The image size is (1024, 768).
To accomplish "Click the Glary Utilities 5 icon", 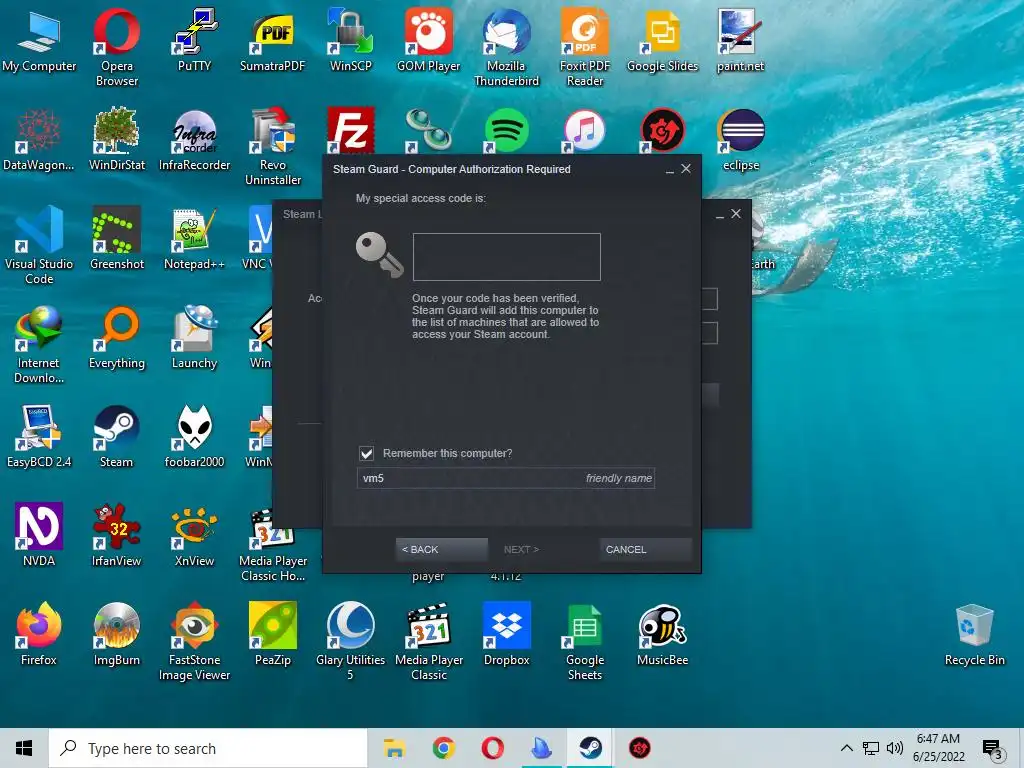I will (x=350, y=641).
